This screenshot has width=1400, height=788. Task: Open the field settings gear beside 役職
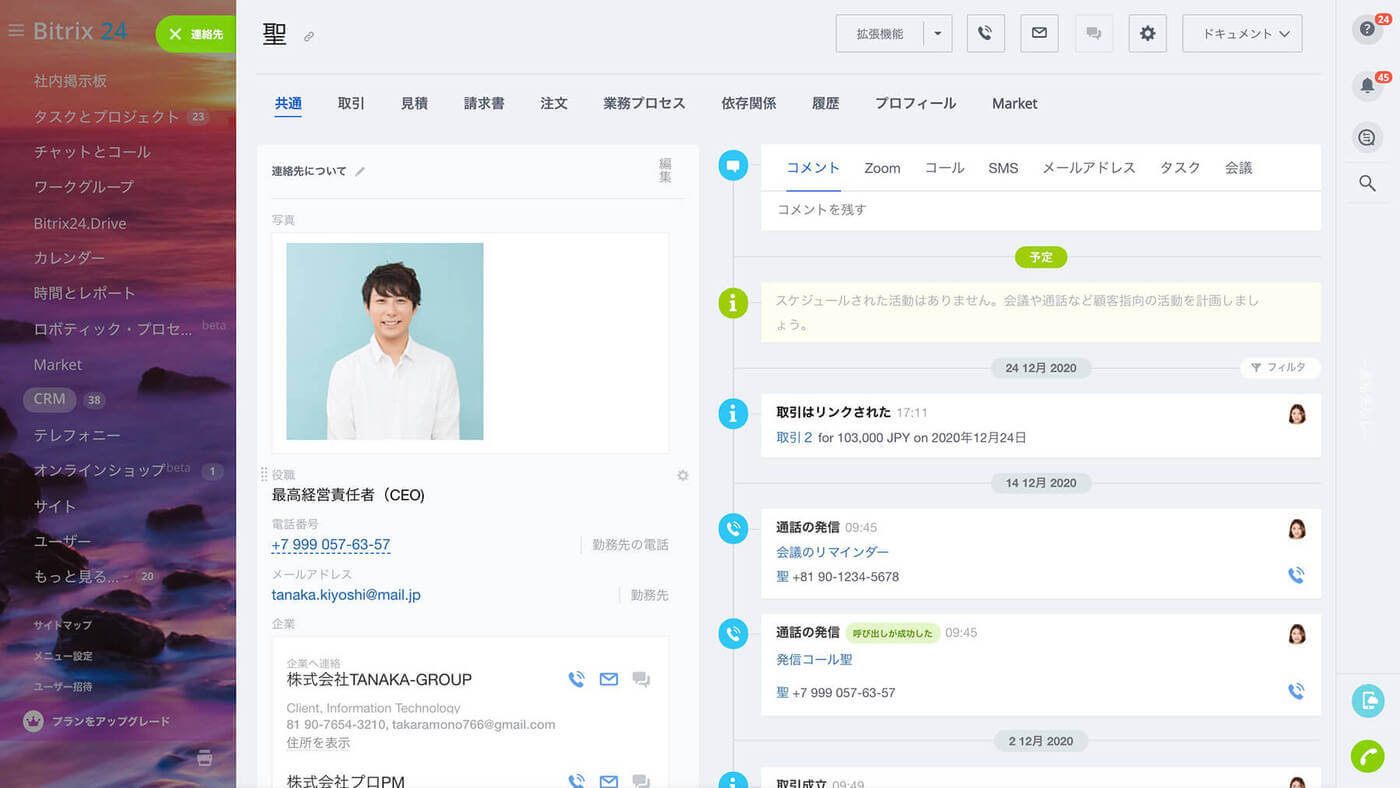pos(683,475)
